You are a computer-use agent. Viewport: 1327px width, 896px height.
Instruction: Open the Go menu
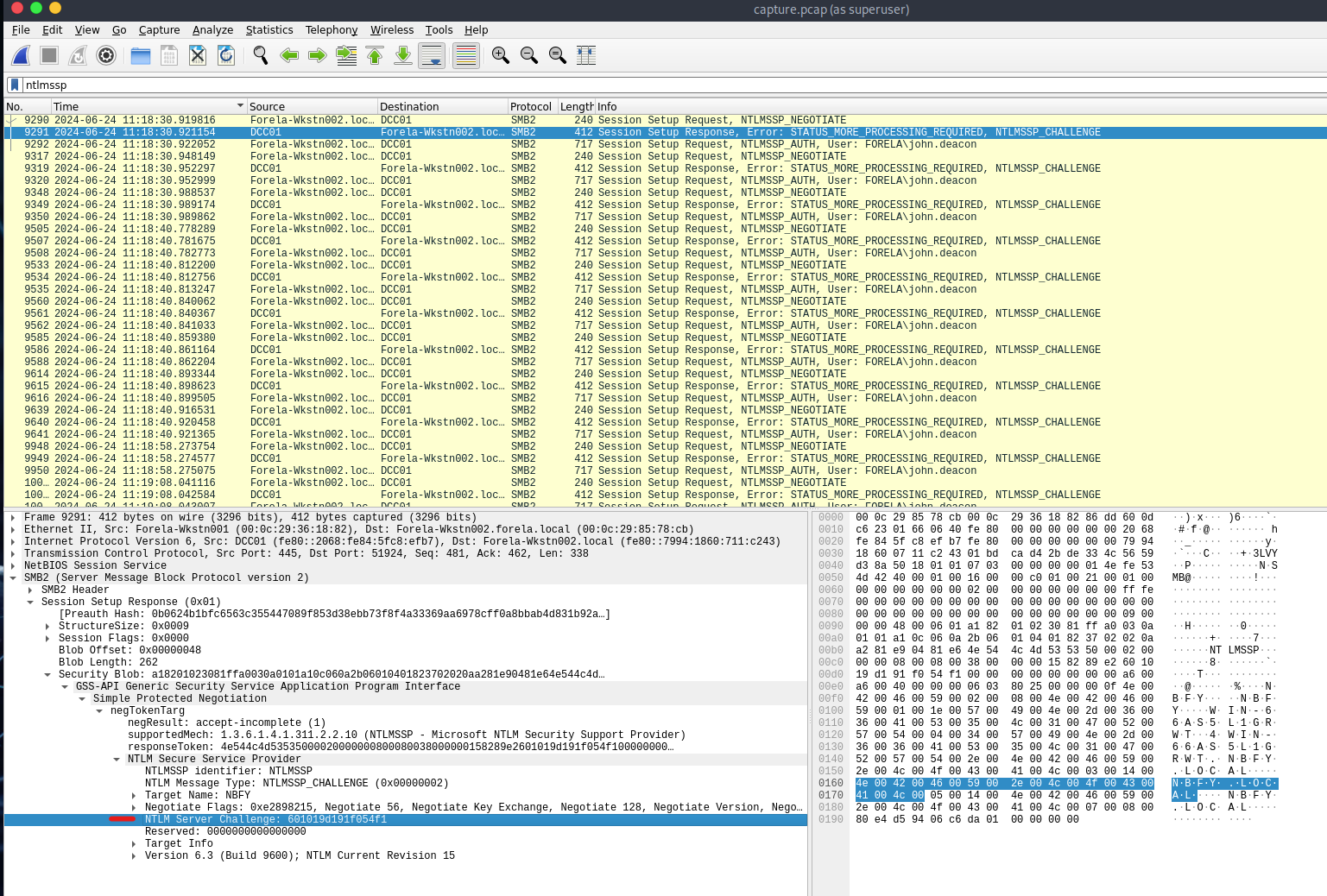point(119,29)
